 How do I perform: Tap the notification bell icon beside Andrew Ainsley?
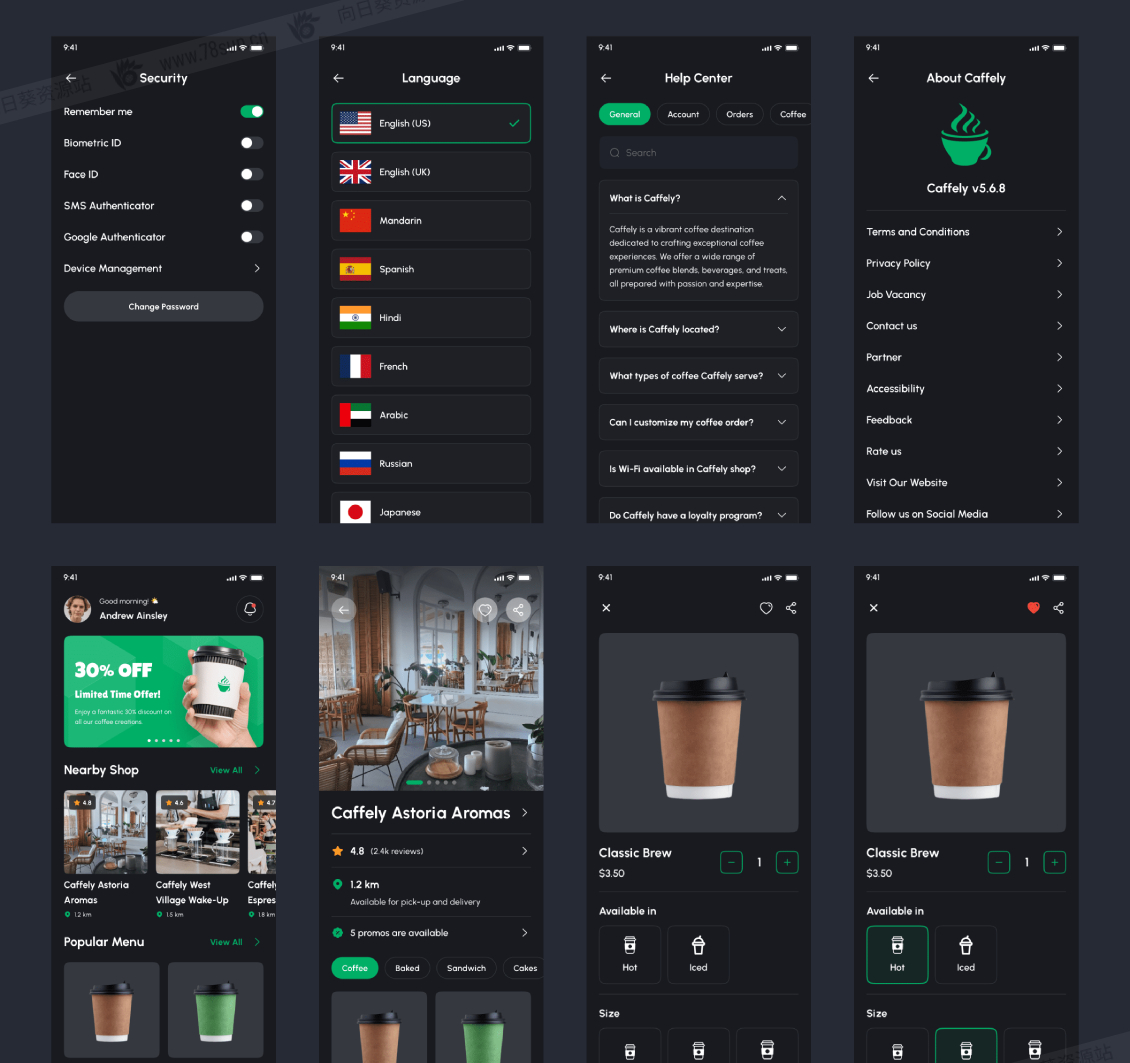tap(250, 608)
